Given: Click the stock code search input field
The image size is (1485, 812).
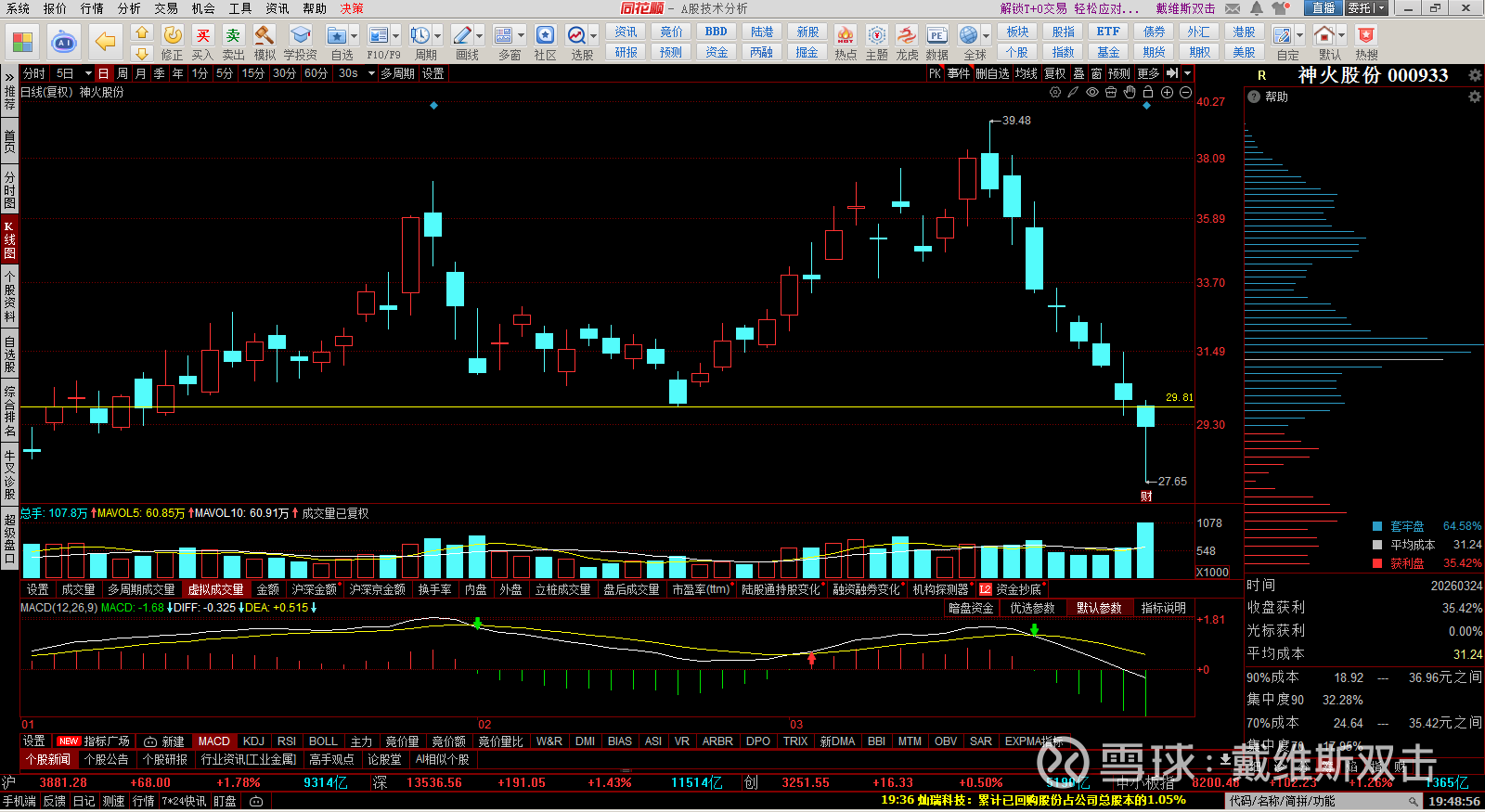Looking at the screenshot, I should pyautogui.click(x=1318, y=801).
